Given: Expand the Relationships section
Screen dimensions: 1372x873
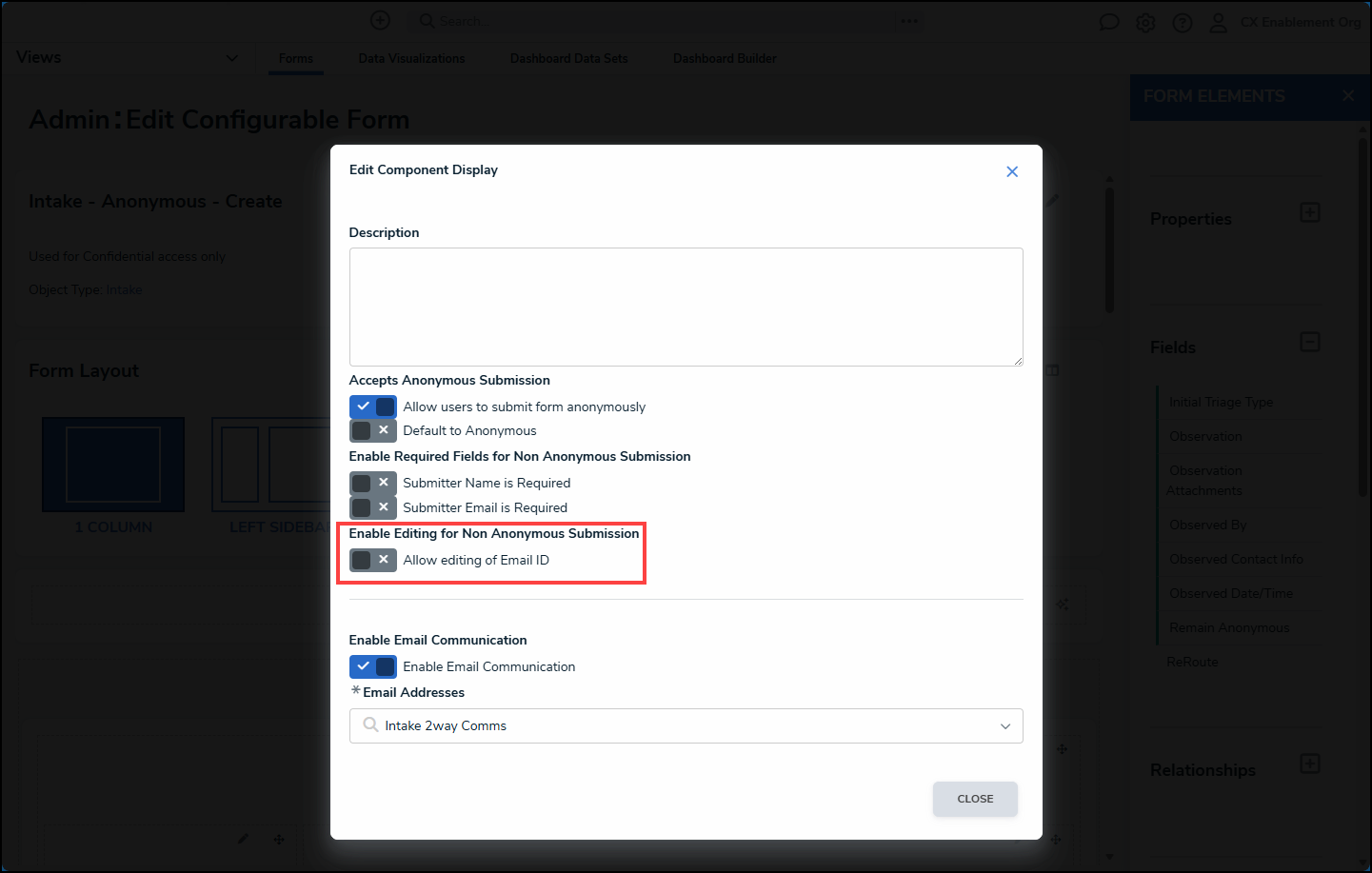Looking at the screenshot, I should click(1310, 764).
